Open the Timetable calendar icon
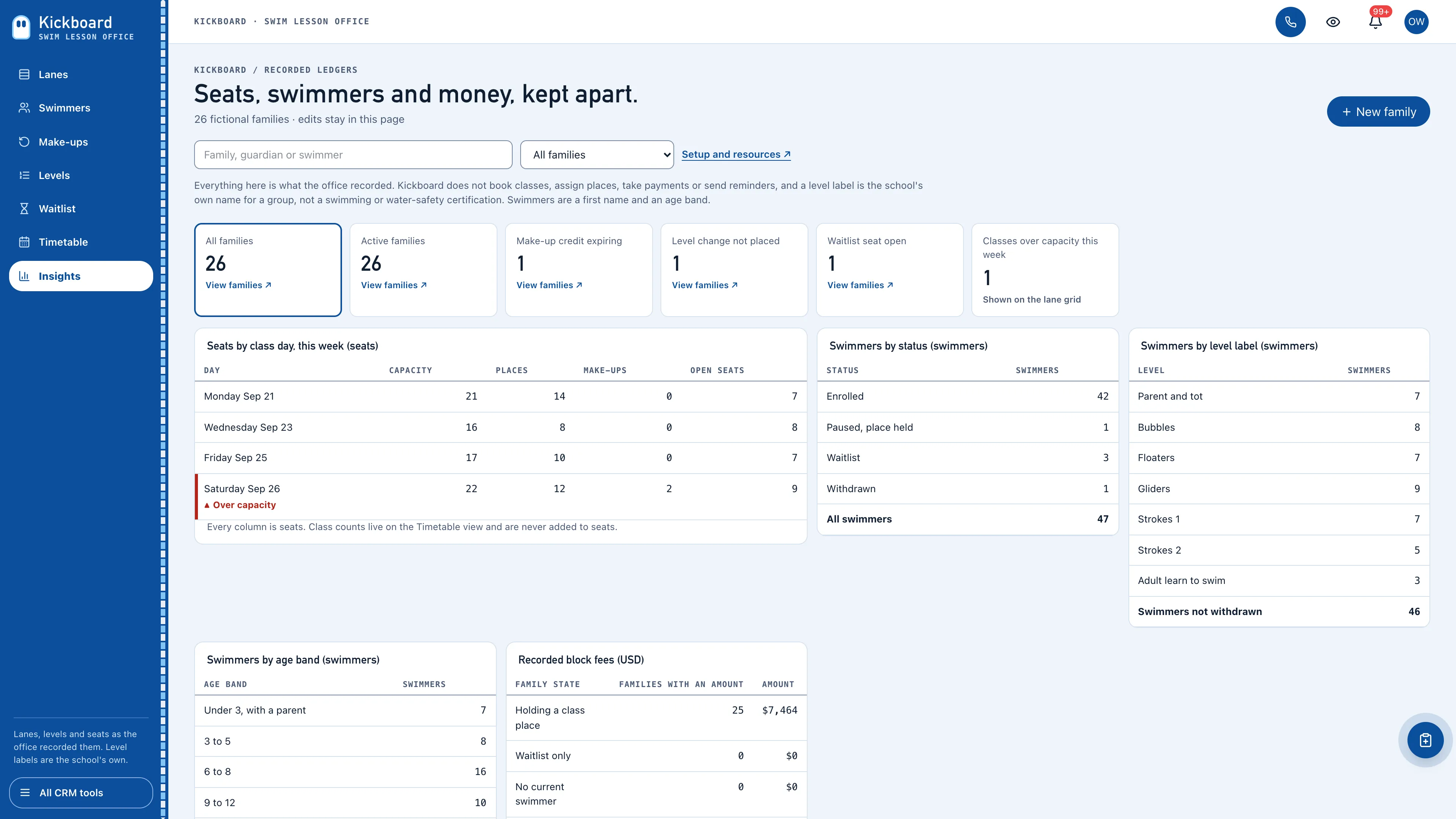The image size is (1456, 819). 24,242
